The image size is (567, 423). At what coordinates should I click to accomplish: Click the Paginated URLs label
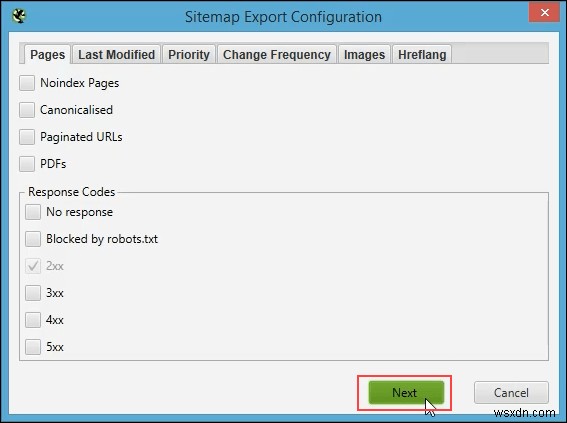[x=81, y=137]
